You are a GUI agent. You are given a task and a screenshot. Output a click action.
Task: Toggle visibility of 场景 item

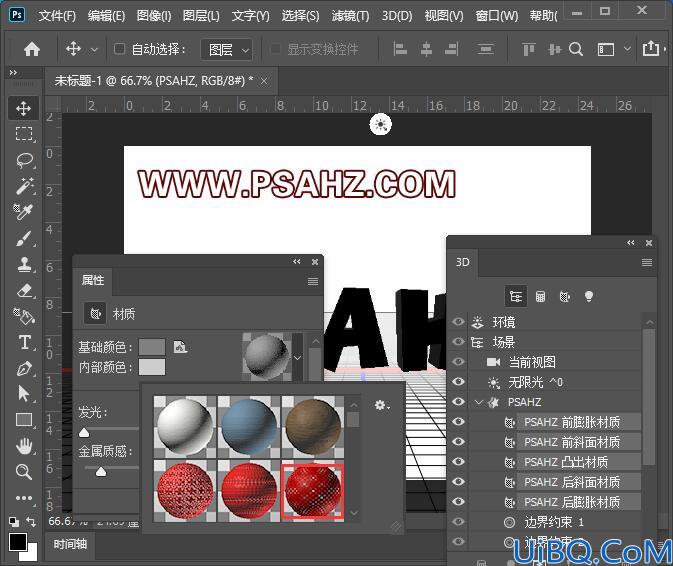click(458, 342)
